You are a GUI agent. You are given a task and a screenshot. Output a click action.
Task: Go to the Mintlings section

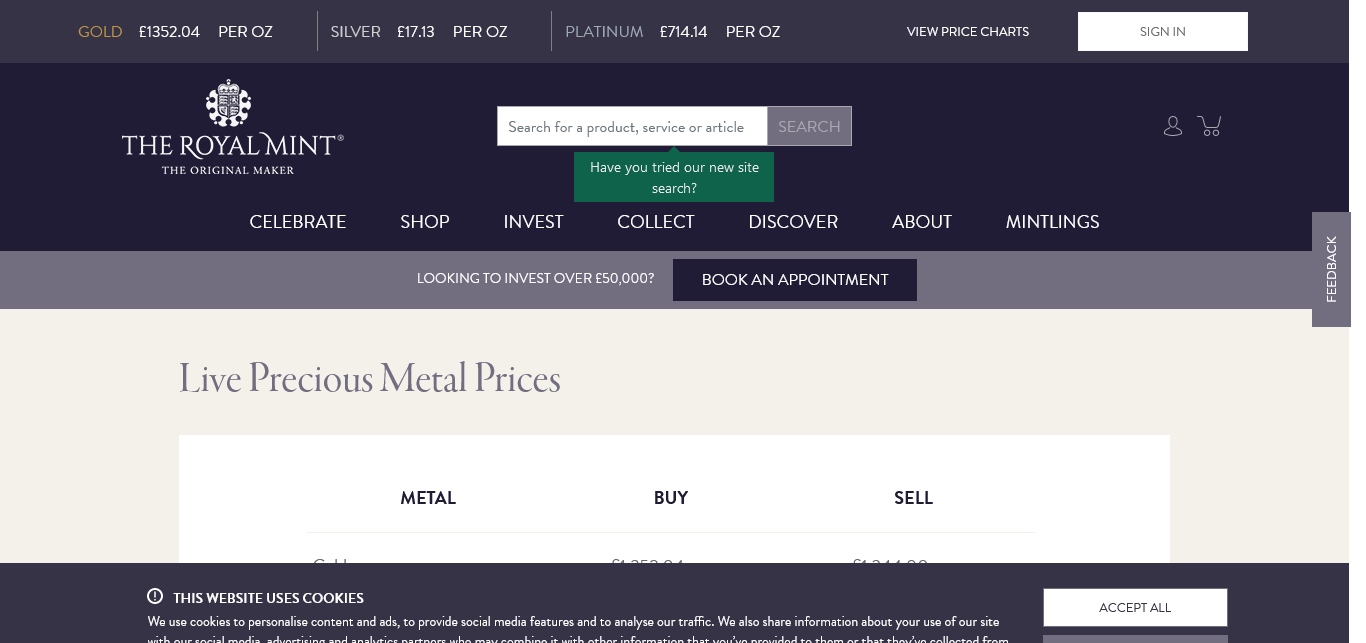pyautogui.click(x=1052, y=222)
